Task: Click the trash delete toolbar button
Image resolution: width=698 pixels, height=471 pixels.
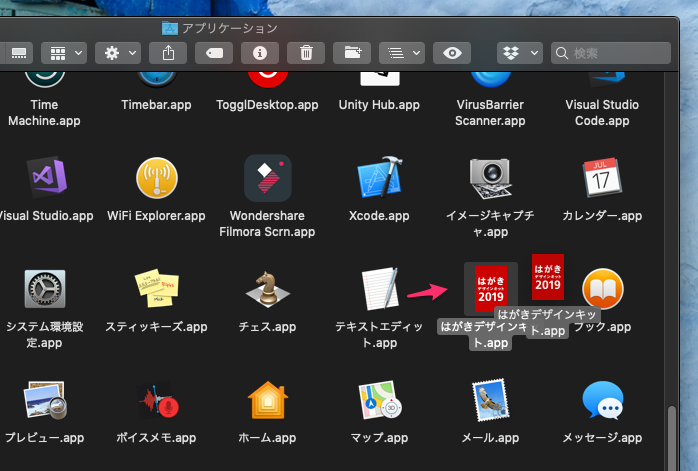Action: tap(306, 53)
